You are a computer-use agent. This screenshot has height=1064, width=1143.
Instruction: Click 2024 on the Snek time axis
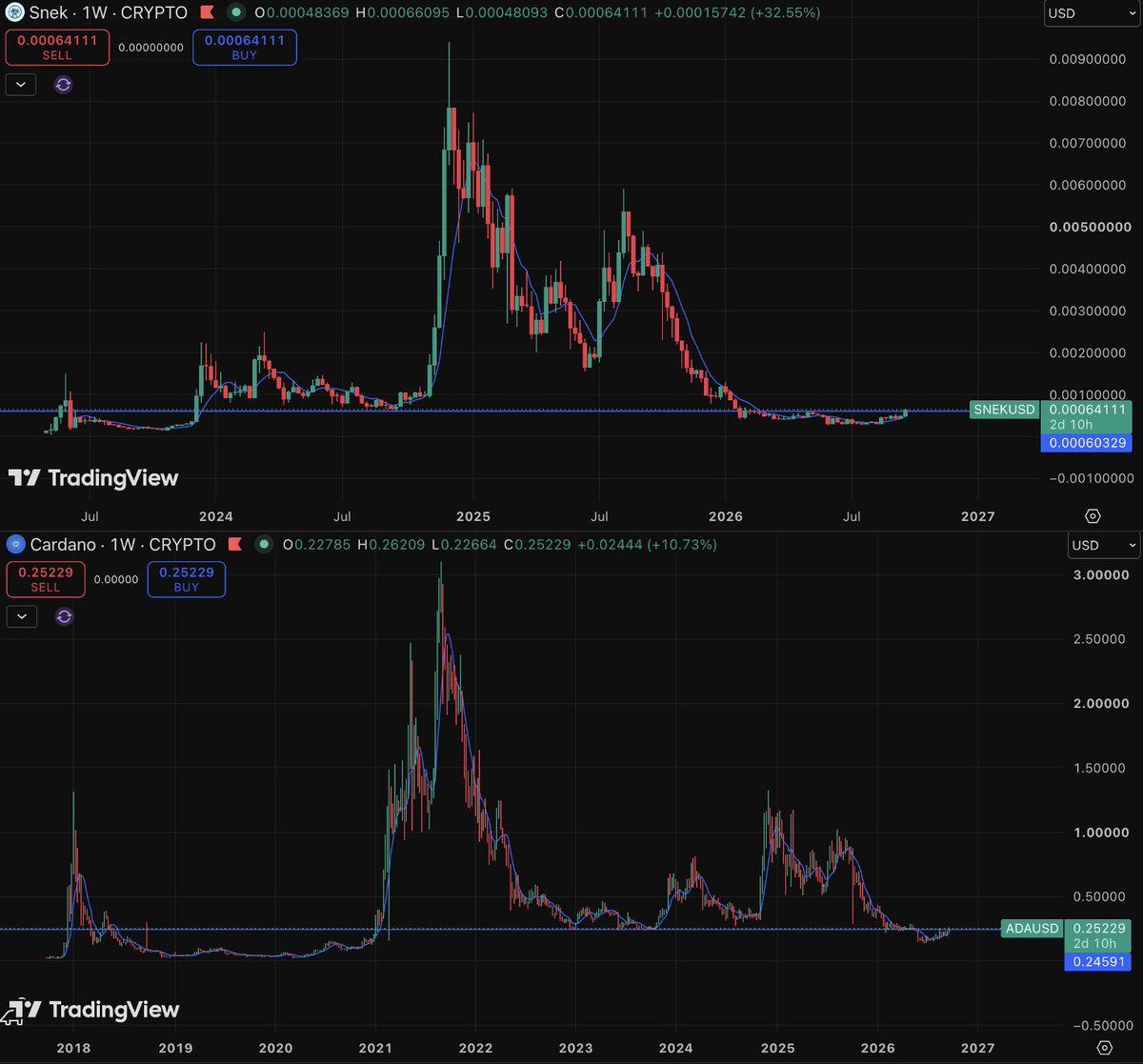pos(216,516)
